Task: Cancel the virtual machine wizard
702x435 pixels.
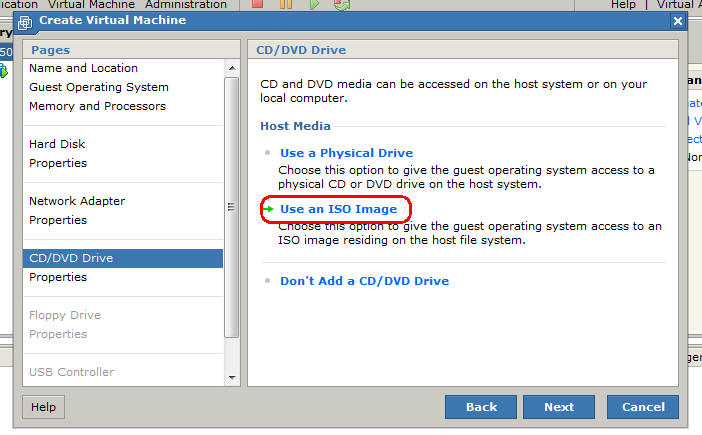Action: tap(643, 407)
